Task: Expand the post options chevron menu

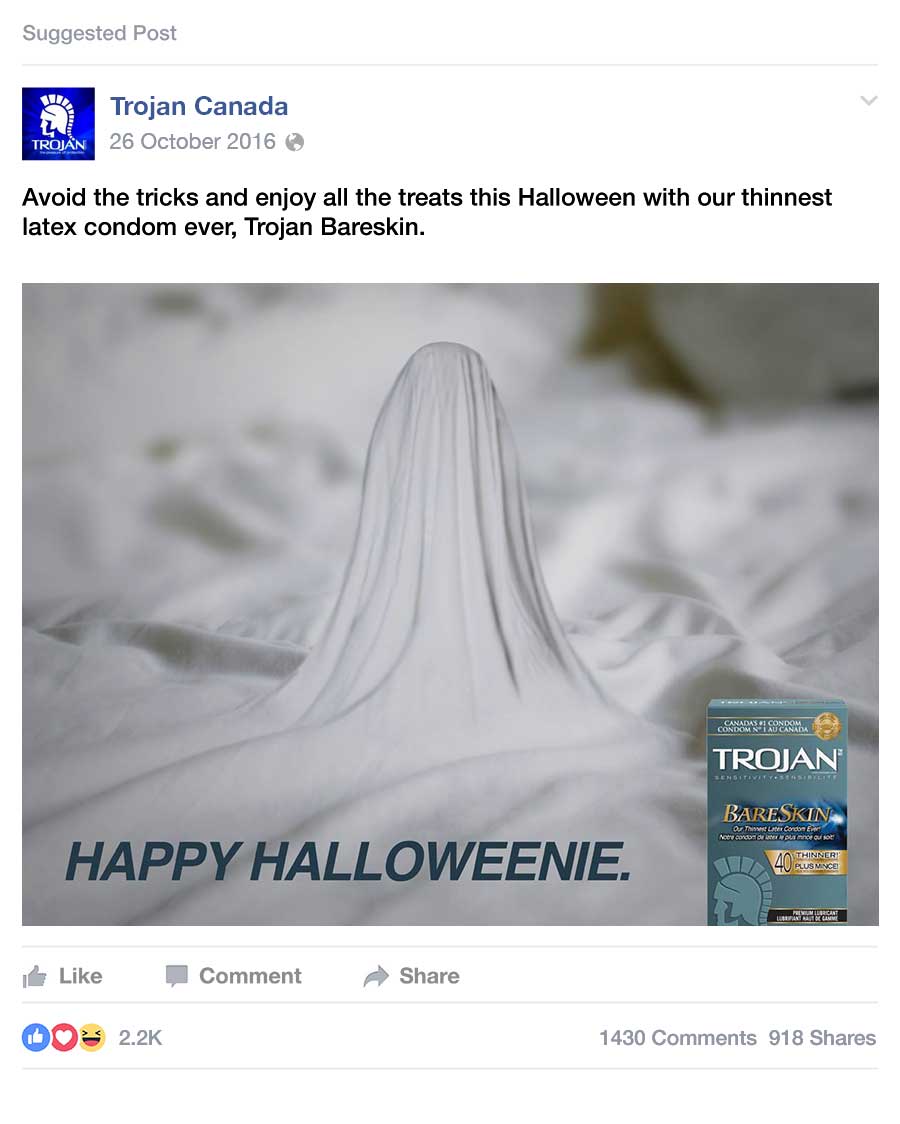Action: [868, 100]
